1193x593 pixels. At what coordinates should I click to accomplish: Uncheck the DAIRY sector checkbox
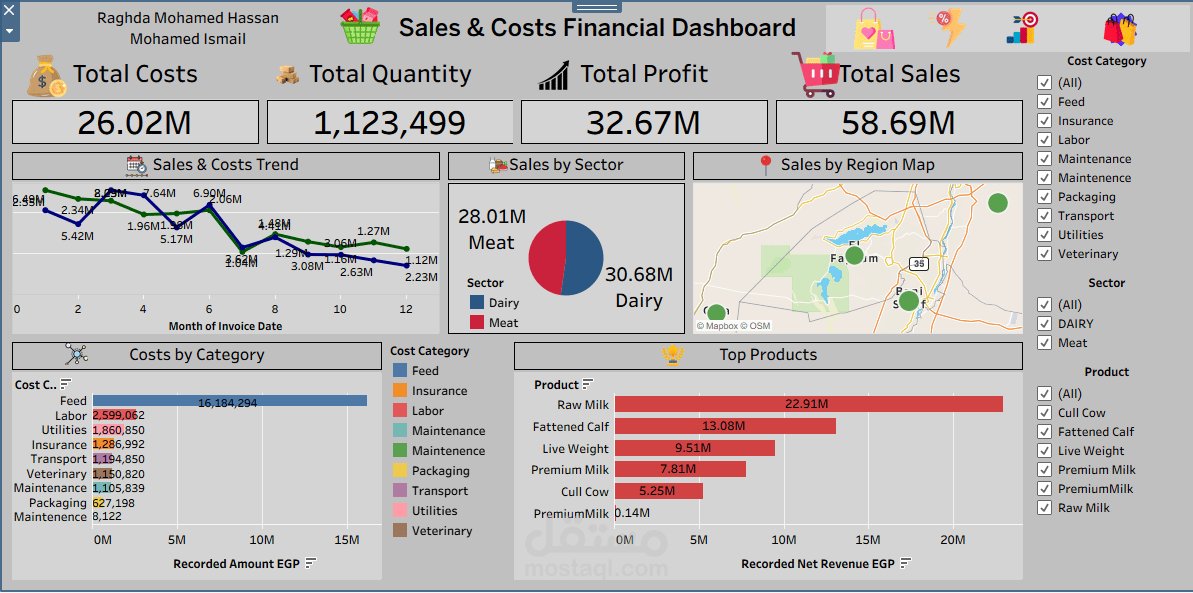pos(1044,324)
